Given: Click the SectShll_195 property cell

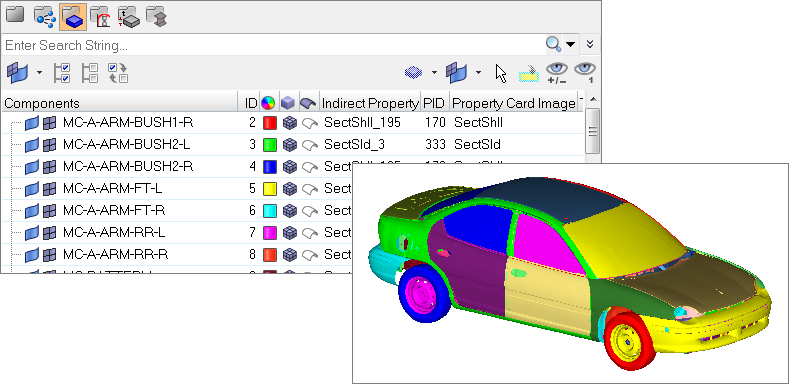Looking at the screenshot, I should coord(362,122).
